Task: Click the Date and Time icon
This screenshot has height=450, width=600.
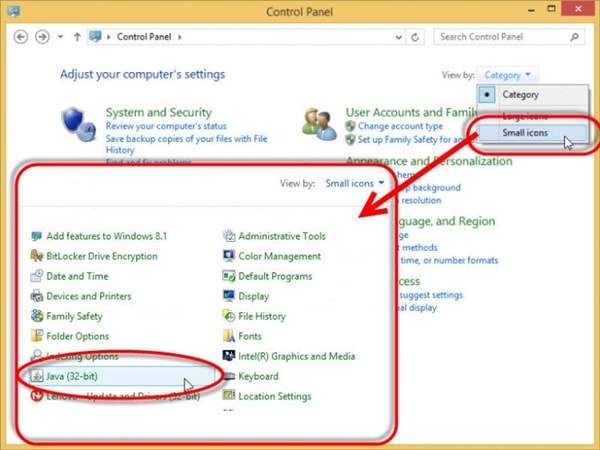Action: pos(36,276)
